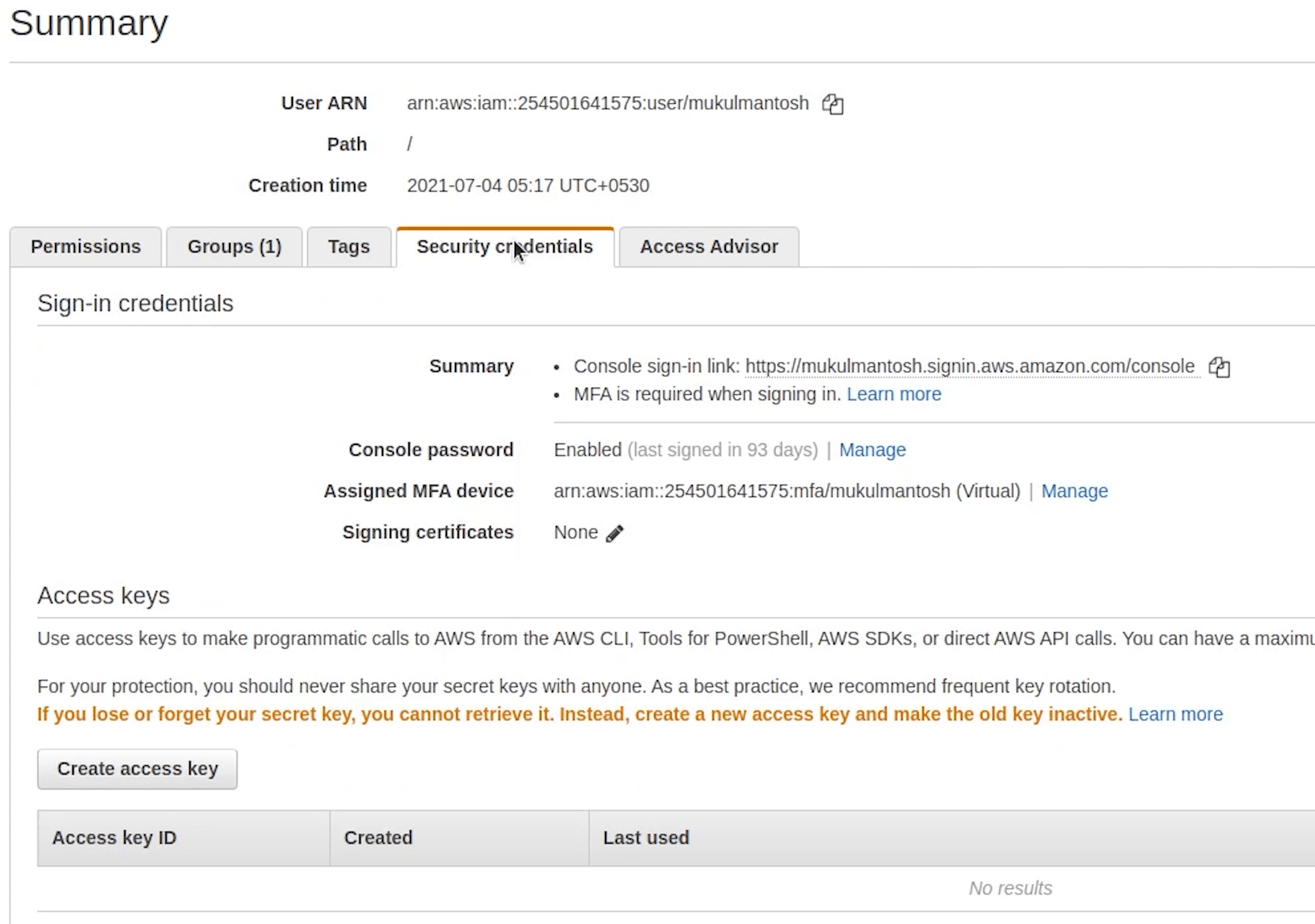The width and height of the screenshot is (1315, 924).
Task: Open the Permissions tab
Action: (x=86, y=247)
